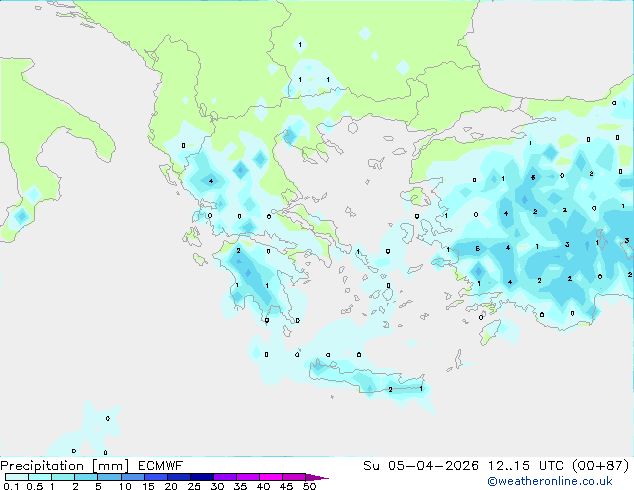
Task: Click the '4' precipitation value over northwestern Greece
Action: click(211, 181)
